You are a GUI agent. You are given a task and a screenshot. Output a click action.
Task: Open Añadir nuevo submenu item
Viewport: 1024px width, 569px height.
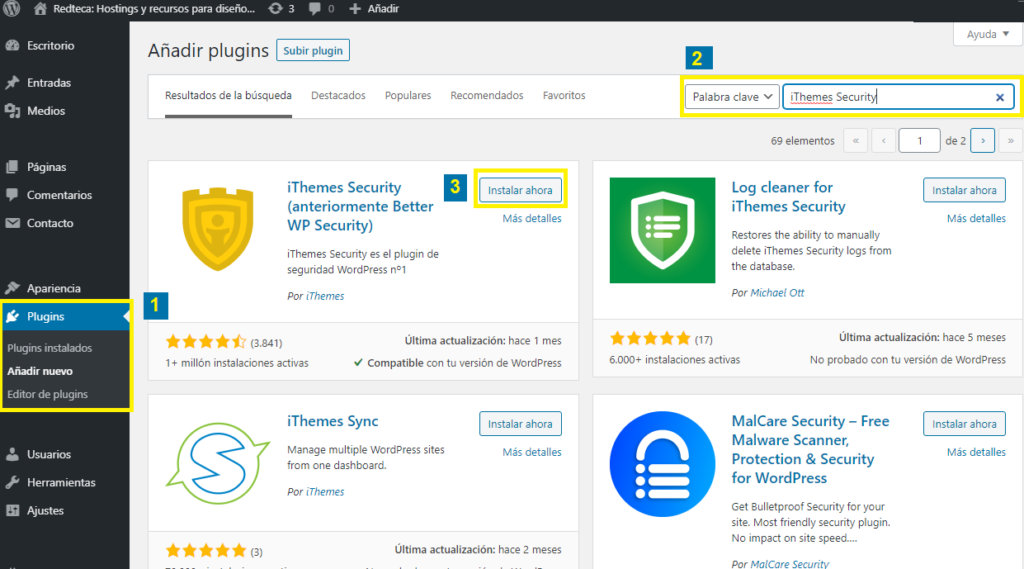(40, 371)
